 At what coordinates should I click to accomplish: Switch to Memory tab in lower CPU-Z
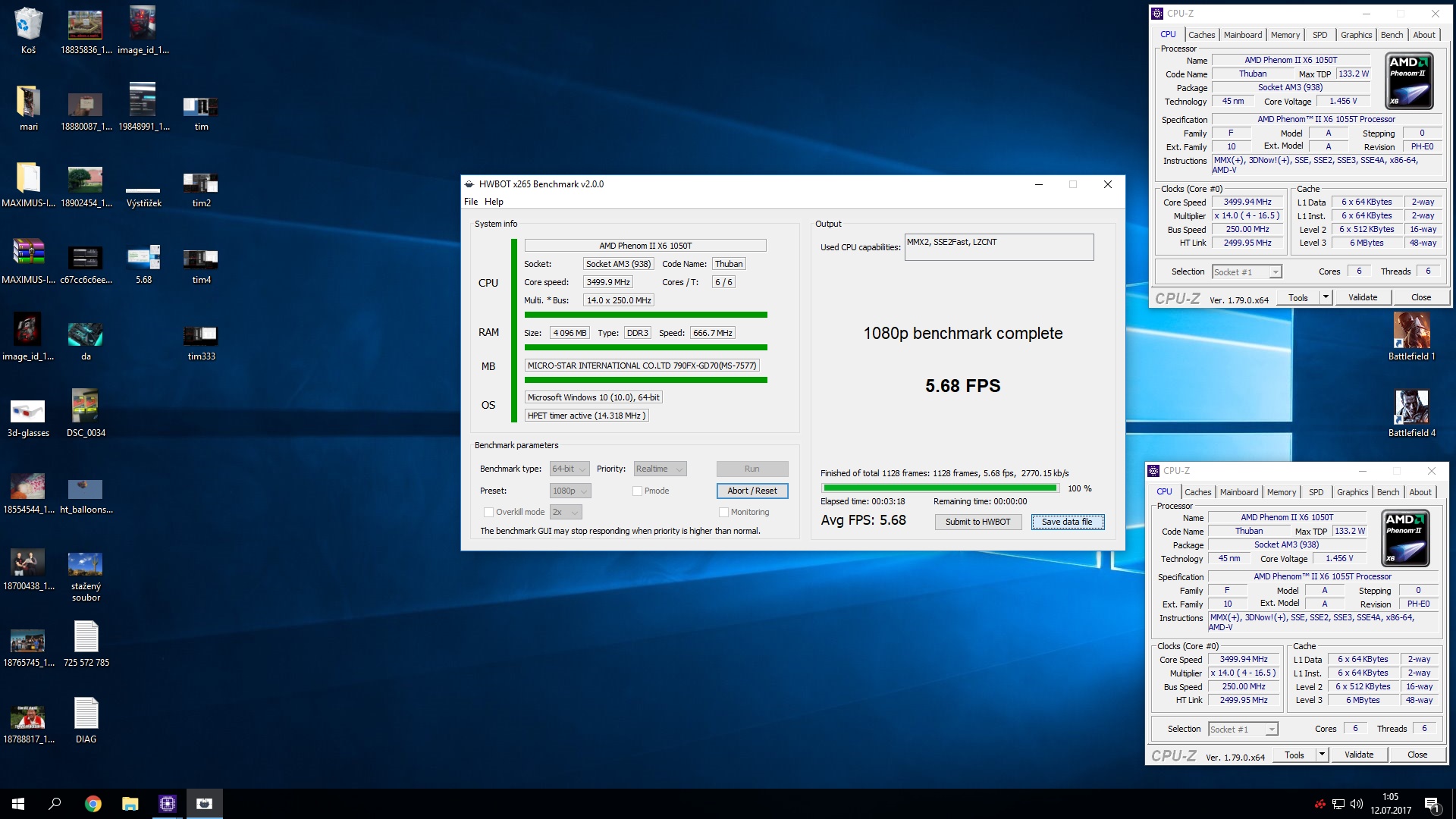(1282, 492)
